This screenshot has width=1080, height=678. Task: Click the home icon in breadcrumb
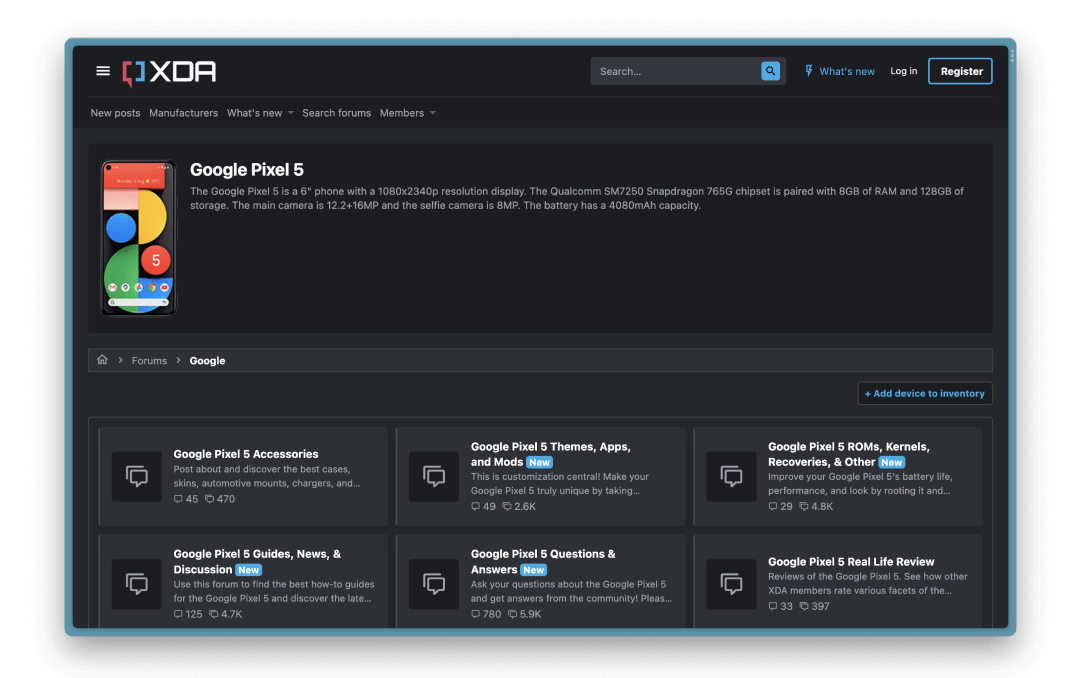[102, 360]
